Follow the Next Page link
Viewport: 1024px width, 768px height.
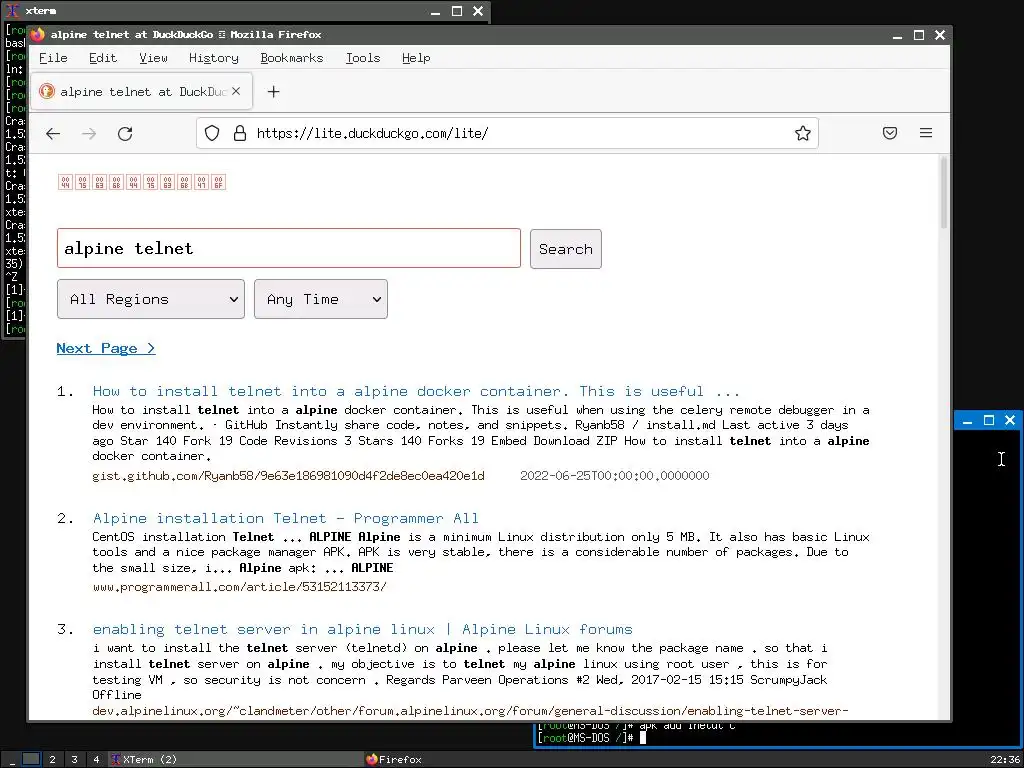pyautogui.click(x=106, y=348)
